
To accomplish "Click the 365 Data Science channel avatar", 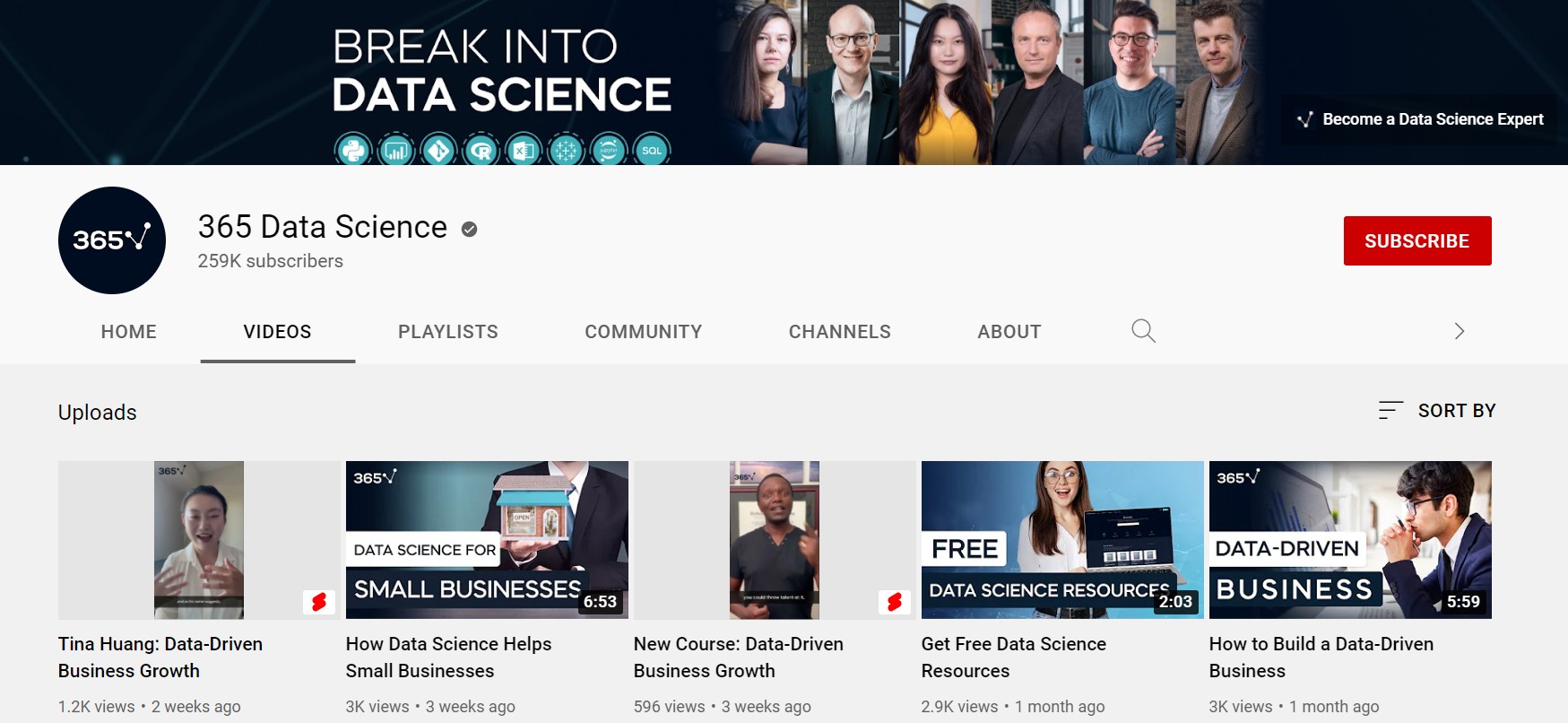I will point(112,240).
